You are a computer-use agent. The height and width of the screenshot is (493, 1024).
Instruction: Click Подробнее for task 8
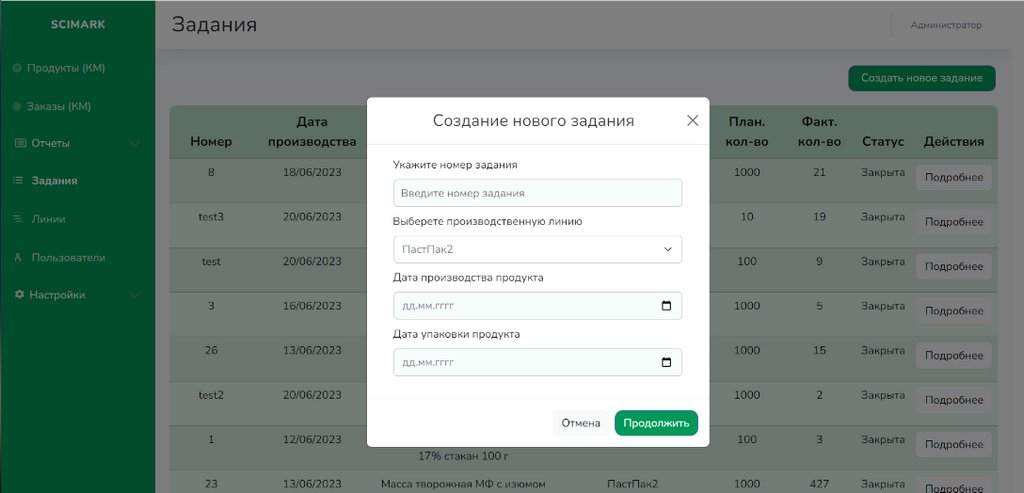(953, 178)
